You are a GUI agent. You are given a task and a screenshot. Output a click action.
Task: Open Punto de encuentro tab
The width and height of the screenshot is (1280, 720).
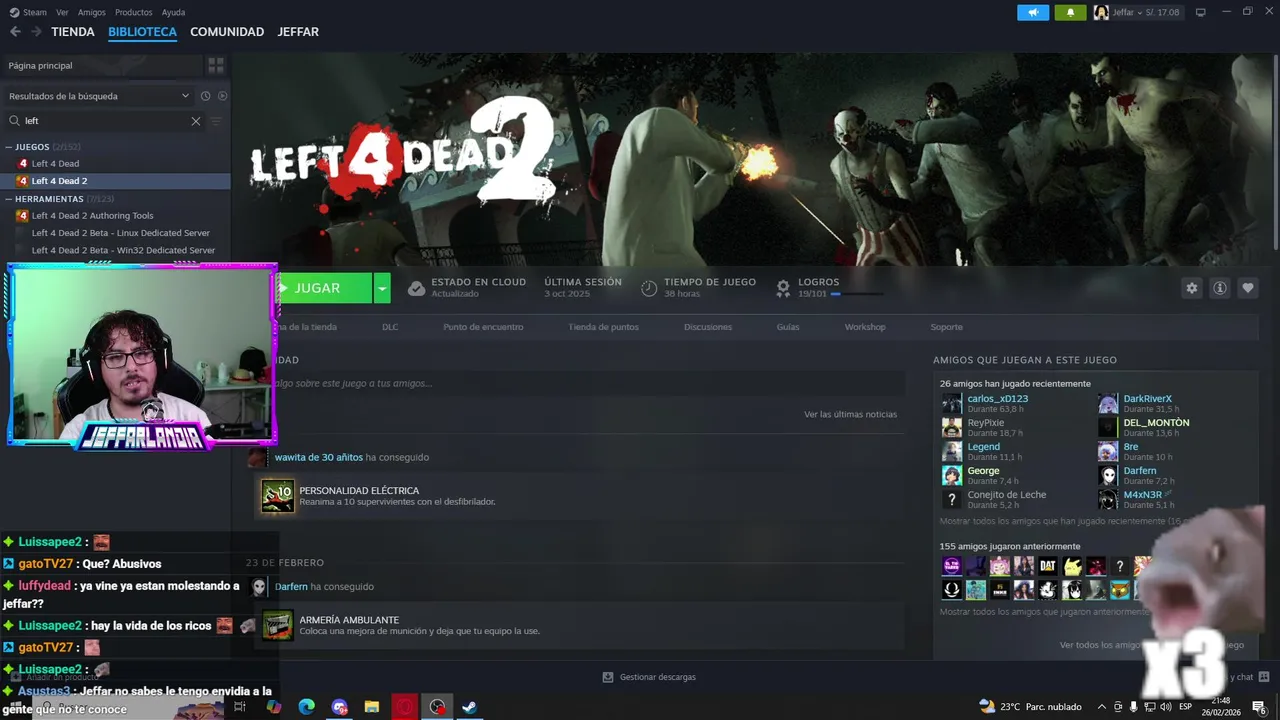[483, 327]
